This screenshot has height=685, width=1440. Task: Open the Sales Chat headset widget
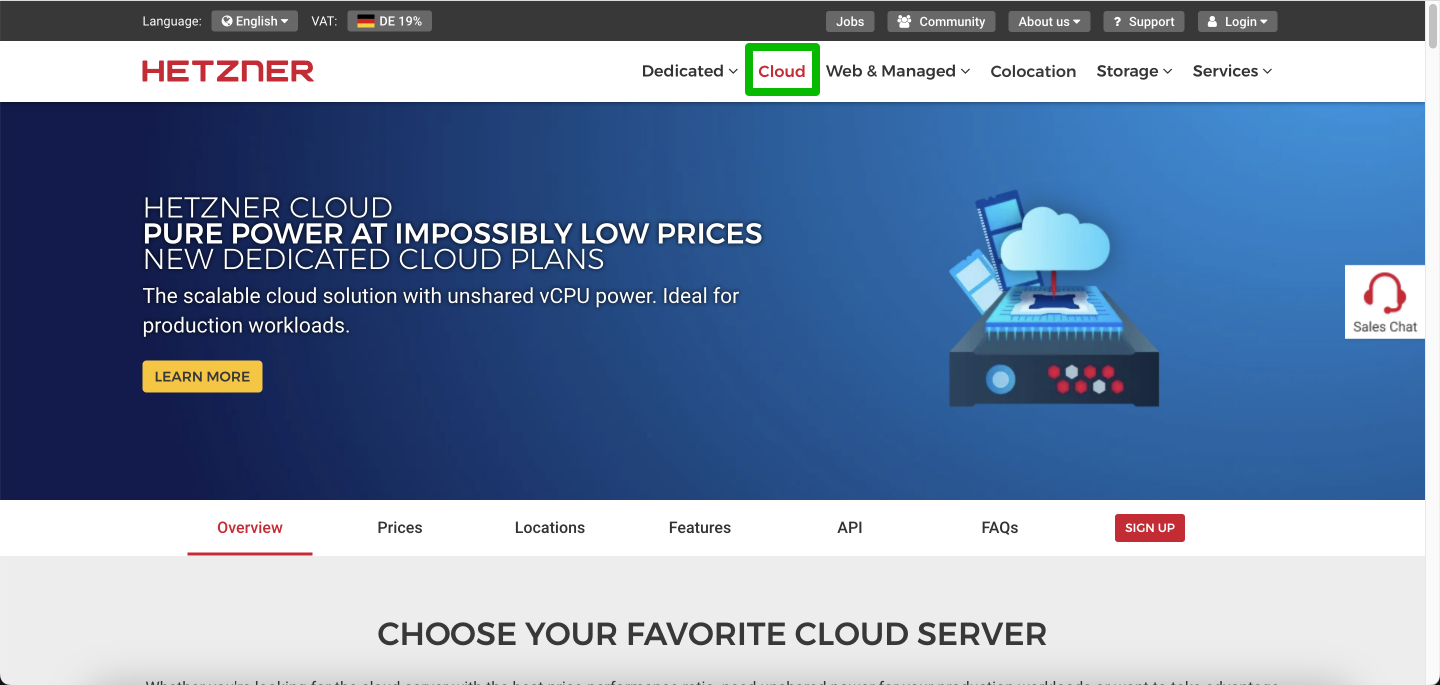[x=1385, y=302]
